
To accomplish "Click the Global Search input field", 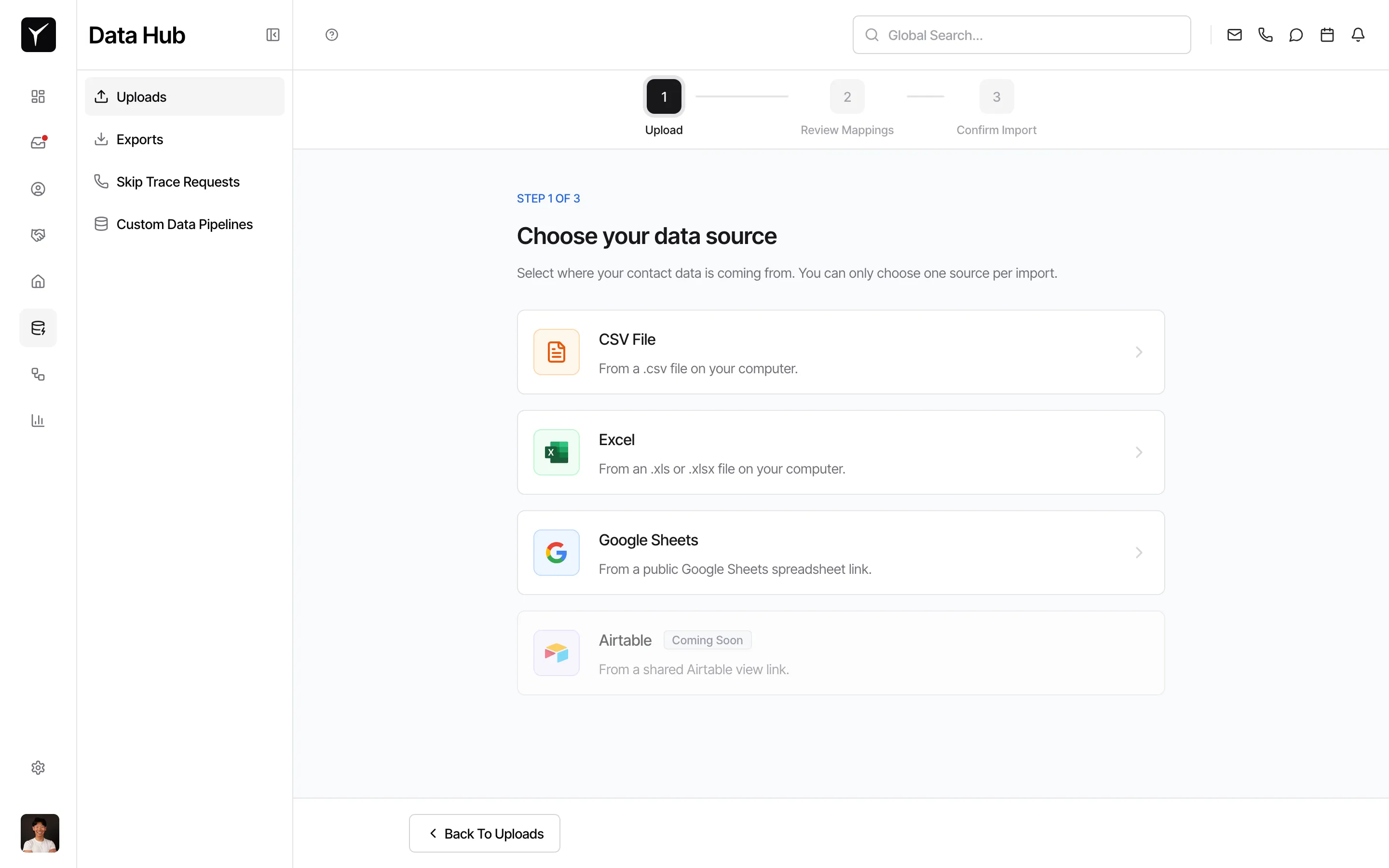I will click(1021, 35).
